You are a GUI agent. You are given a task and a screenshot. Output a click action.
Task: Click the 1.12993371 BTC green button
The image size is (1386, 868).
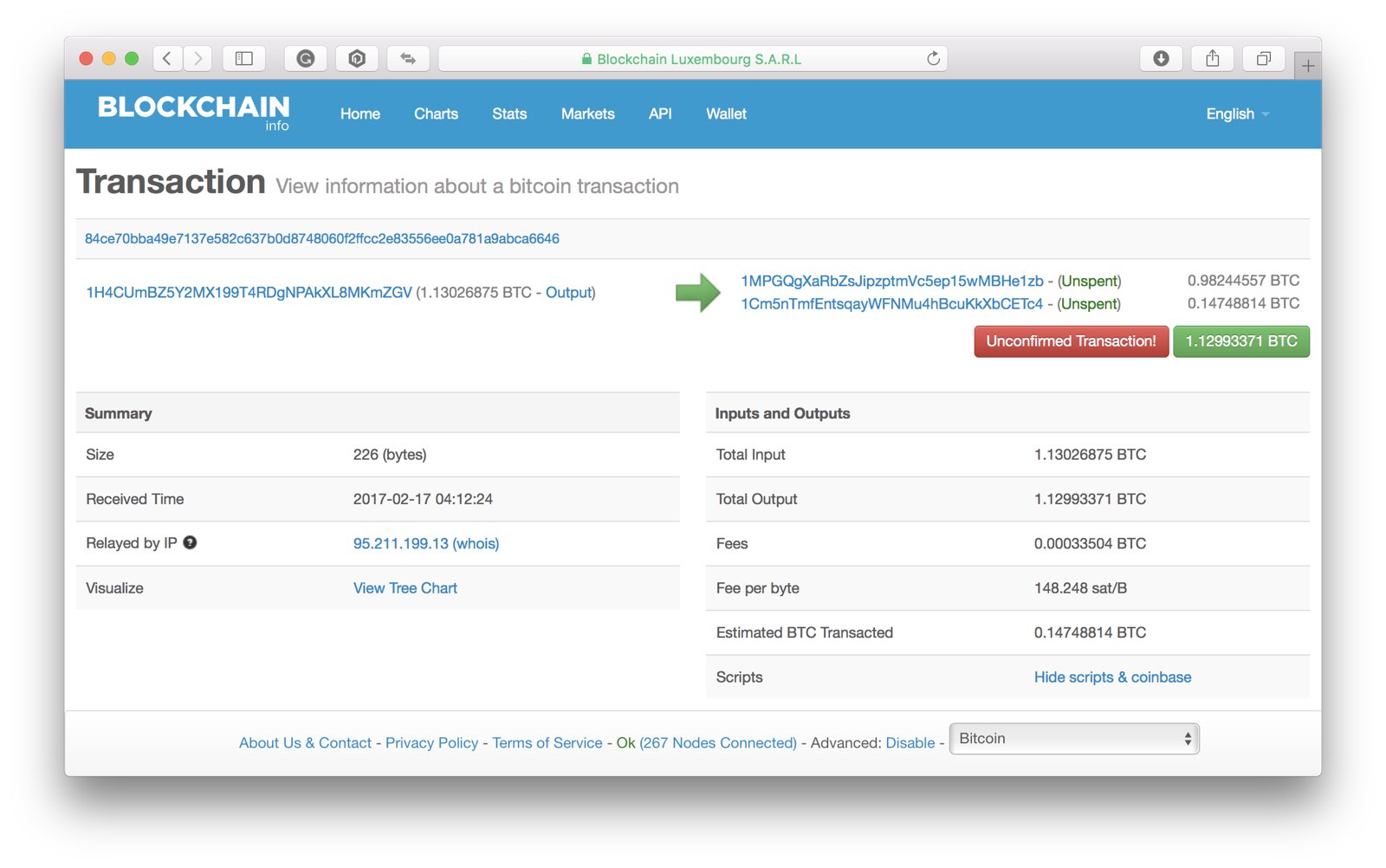coord(1241,341)
